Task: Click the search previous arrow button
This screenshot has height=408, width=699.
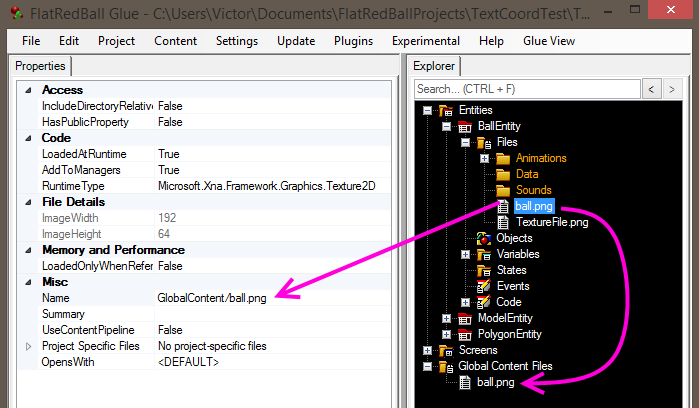Action: pos(651,89)
